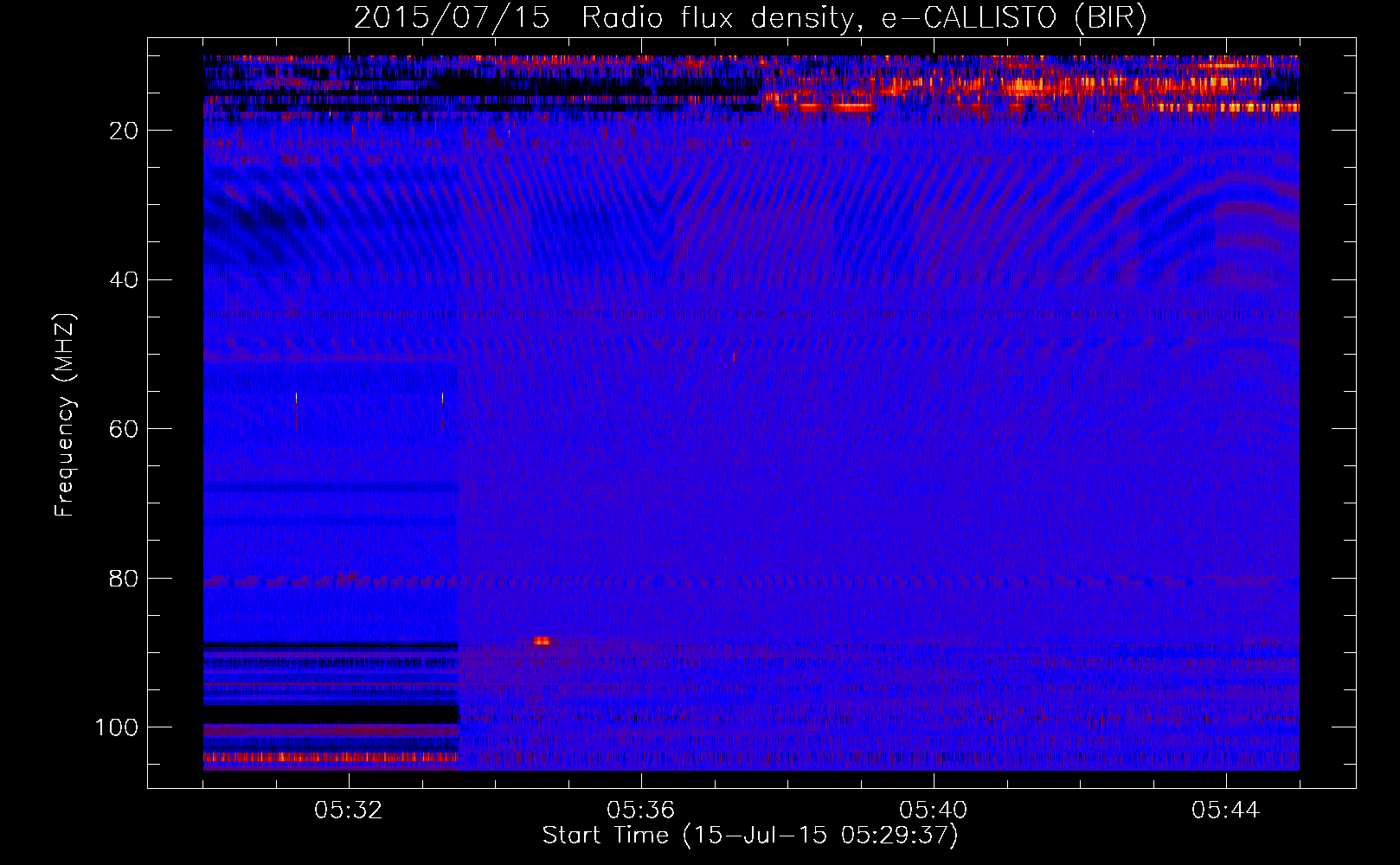Click the 60 frequency tick label
This screenshot has width=1400, height=865.
pos(125,429)
